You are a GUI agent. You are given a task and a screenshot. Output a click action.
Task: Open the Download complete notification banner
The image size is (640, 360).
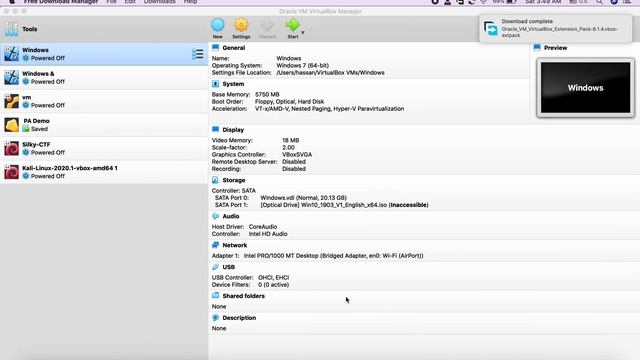click(556, 28)
